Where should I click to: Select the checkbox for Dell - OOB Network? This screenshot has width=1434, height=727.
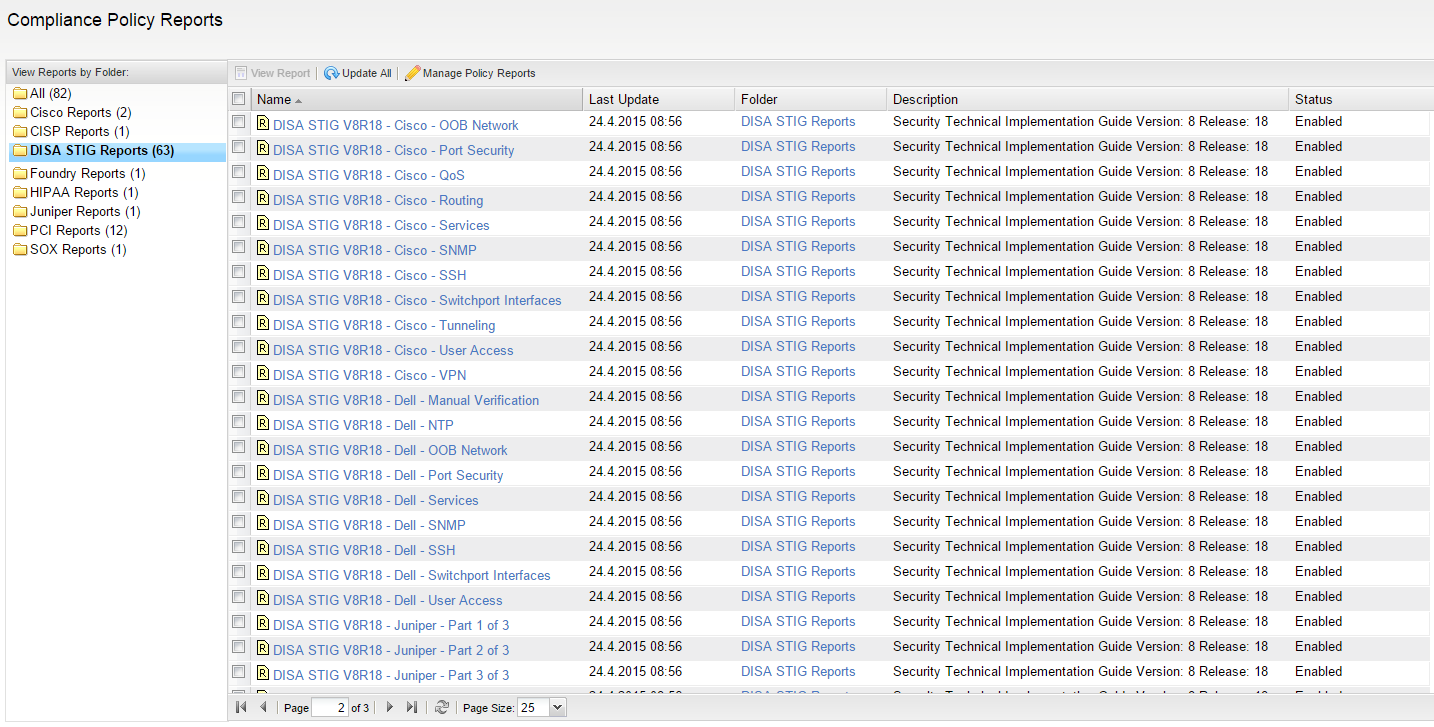click(x=238, y=446)
